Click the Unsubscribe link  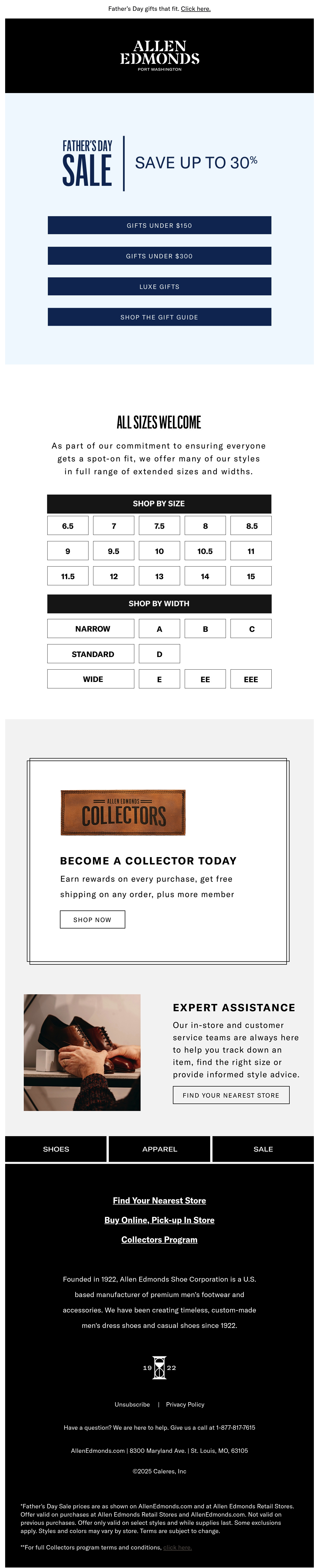pos(132,1404)
